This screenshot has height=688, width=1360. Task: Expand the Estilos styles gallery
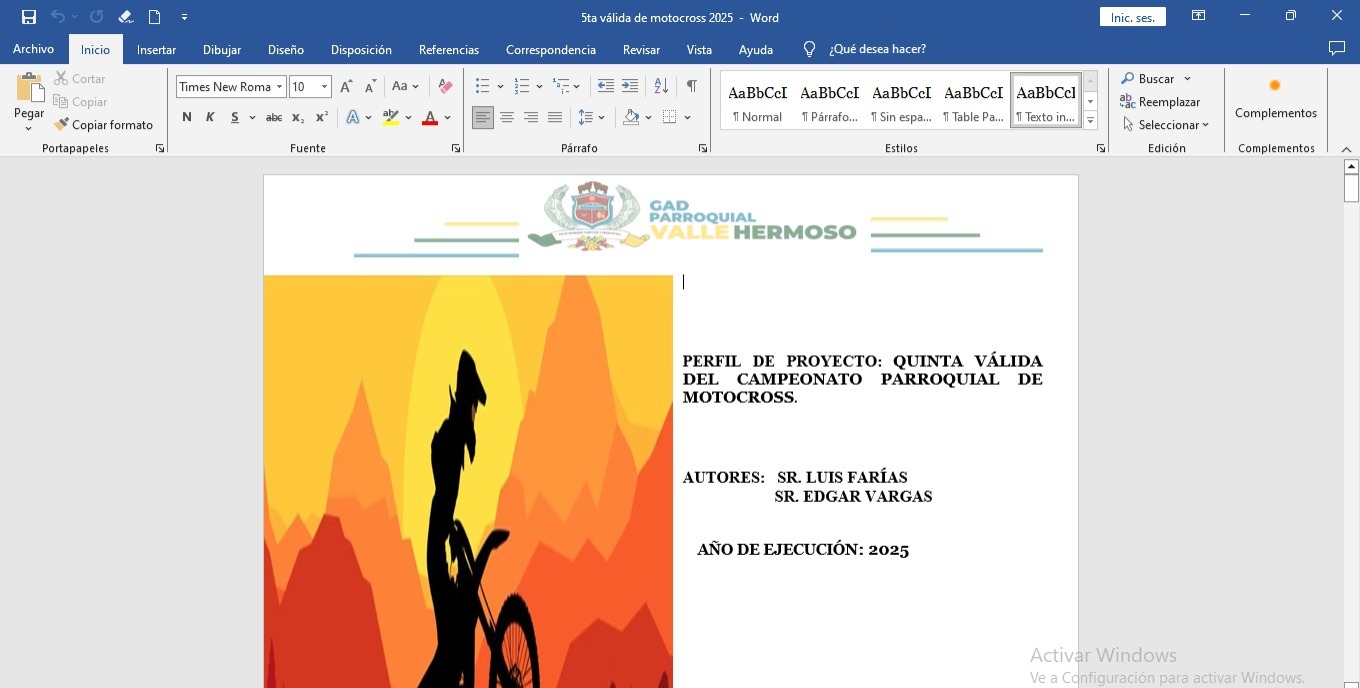(1090, 121)
